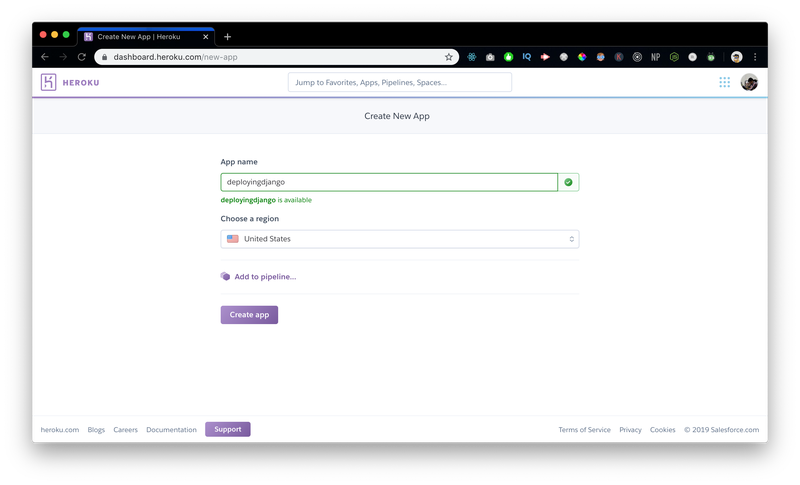Image resolution: width=800 pixels, height=485 pixels.
Task: Open Terms of Service link
Action: [x=584, y=430]
